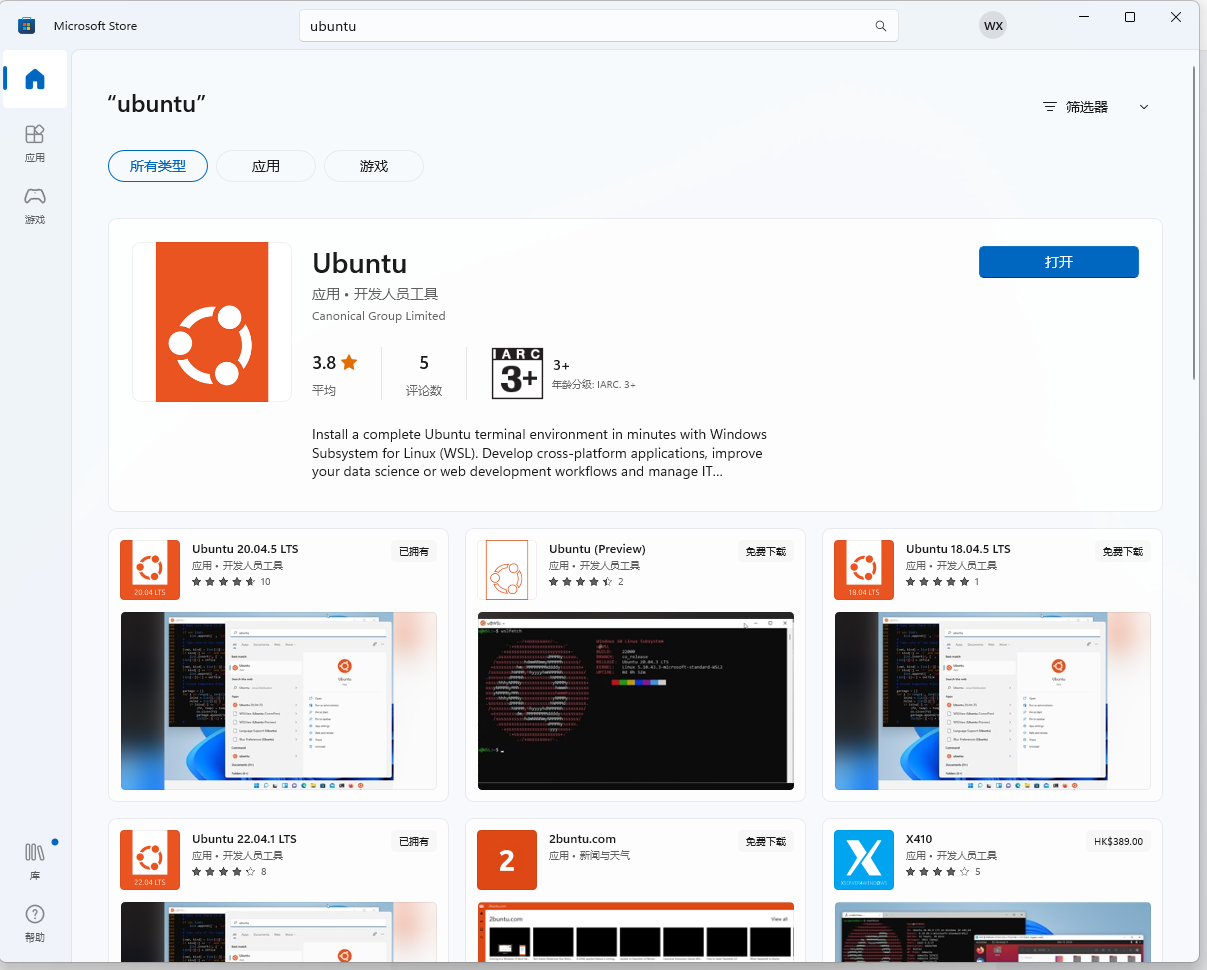1207x970 pixels.
Task: Open the large Ubuntu app icon
Action: (212, 322)
